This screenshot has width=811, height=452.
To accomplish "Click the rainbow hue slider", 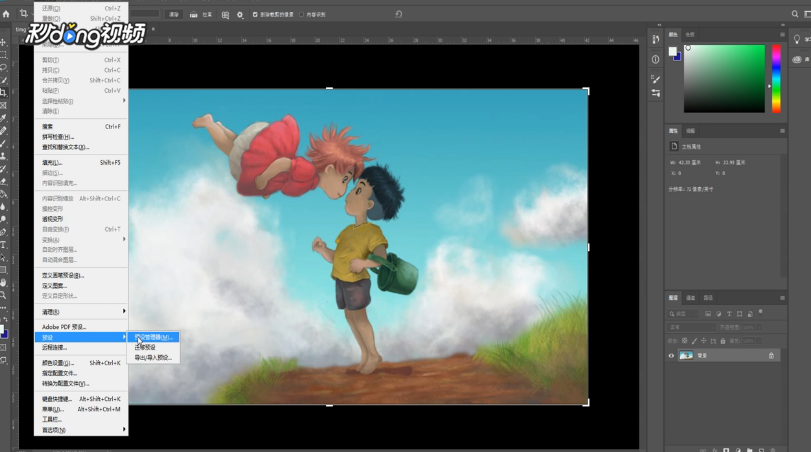I will 776,79.
